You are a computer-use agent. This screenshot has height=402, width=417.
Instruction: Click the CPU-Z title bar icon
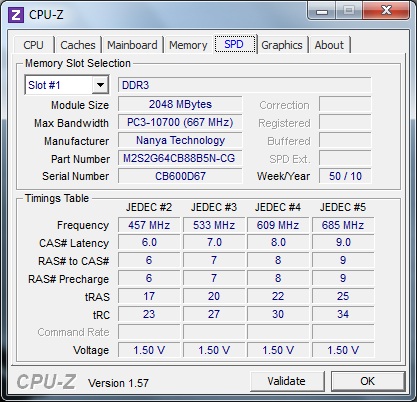tap(16, 15)
